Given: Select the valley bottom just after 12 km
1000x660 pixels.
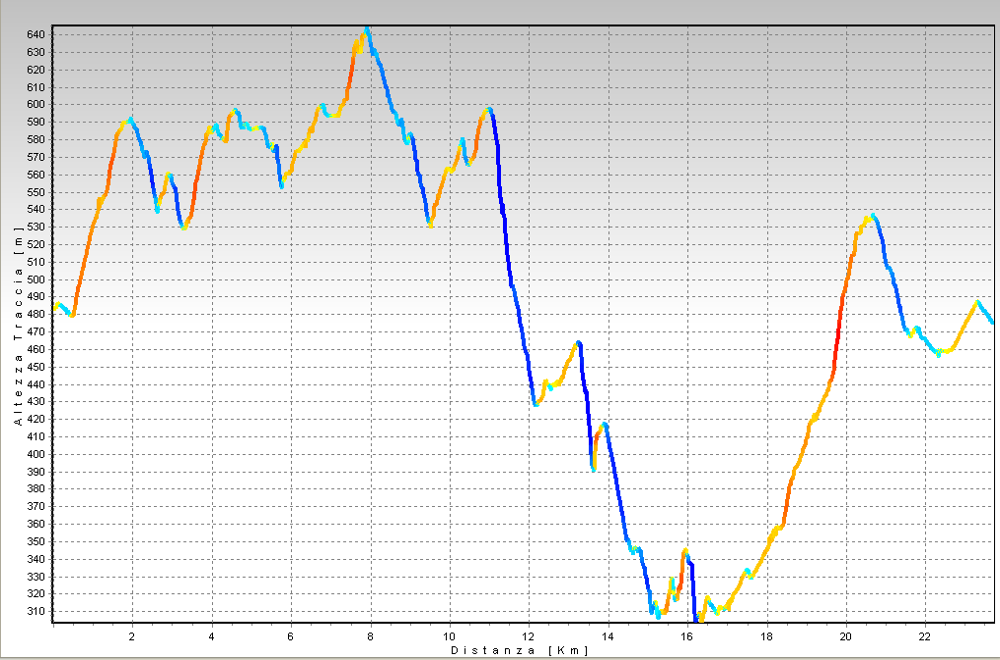Looking at the screenshot, I should [x=536, y=404].
